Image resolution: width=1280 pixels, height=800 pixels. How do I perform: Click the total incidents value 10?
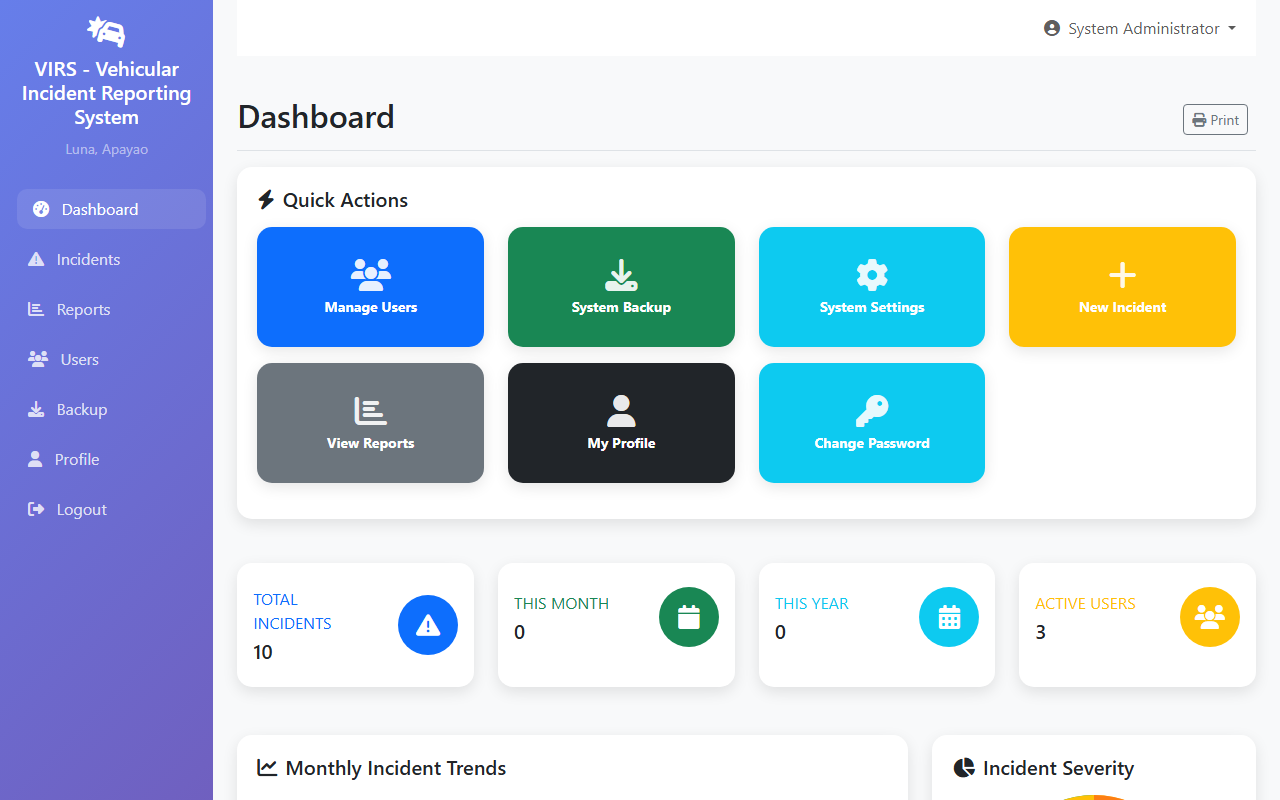pos(263,652)
